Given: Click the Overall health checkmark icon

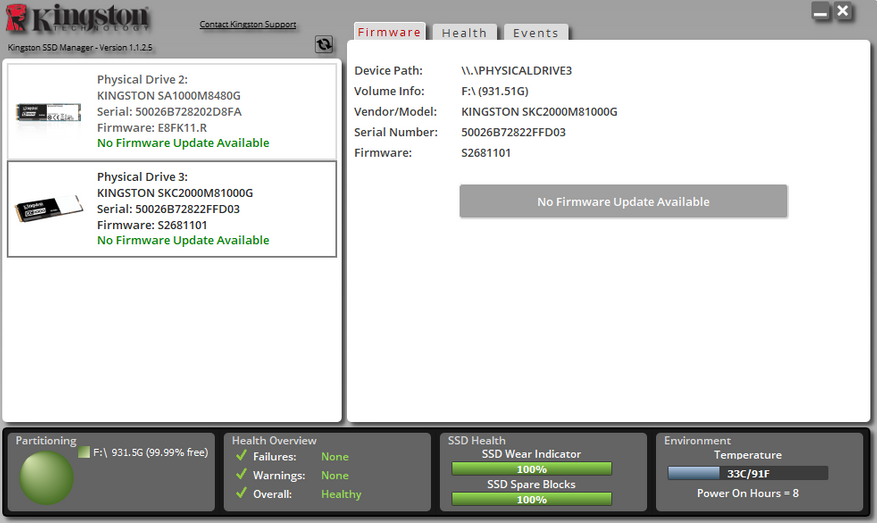Looking at the screenshot, I should (240, 494).
